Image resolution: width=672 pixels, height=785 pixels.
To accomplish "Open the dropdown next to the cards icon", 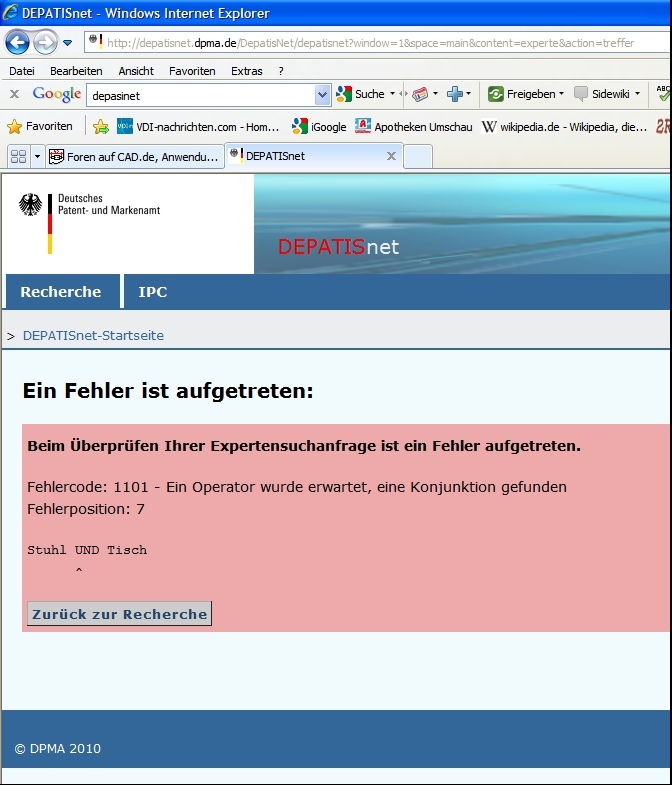I will click(435, 94).
